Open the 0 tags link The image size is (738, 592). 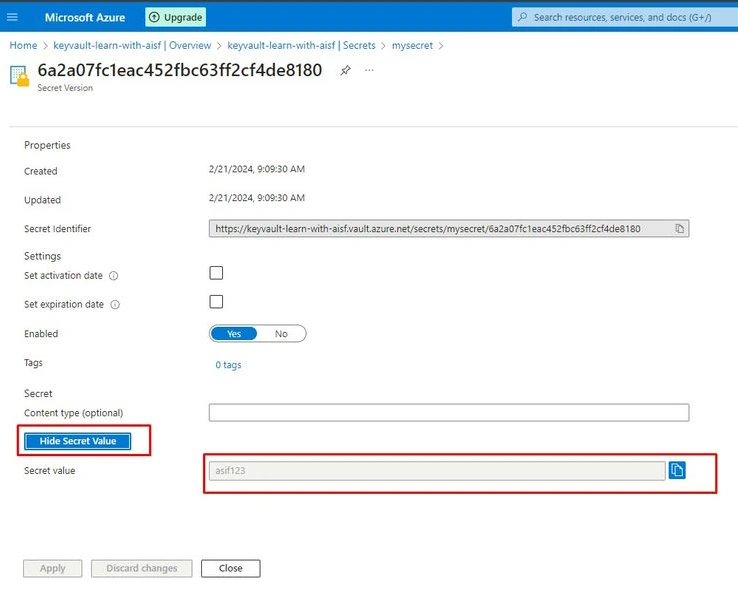228,365
